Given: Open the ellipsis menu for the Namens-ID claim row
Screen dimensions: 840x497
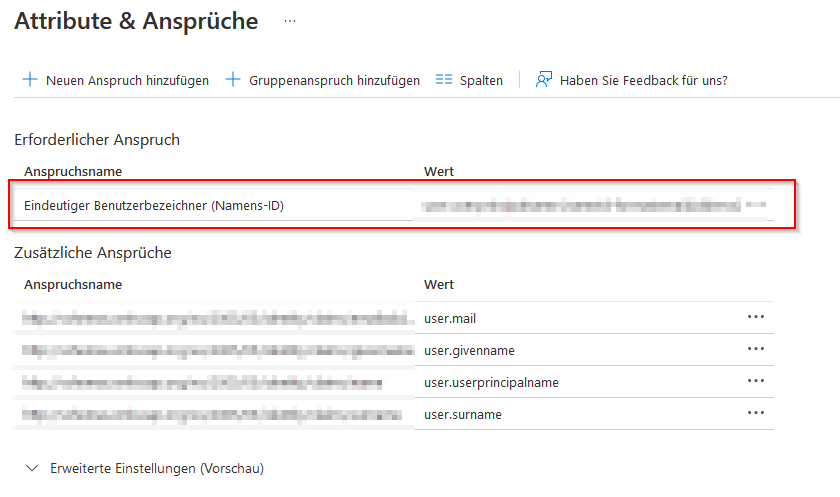Looking at the screenshot, I should (755, 205).
